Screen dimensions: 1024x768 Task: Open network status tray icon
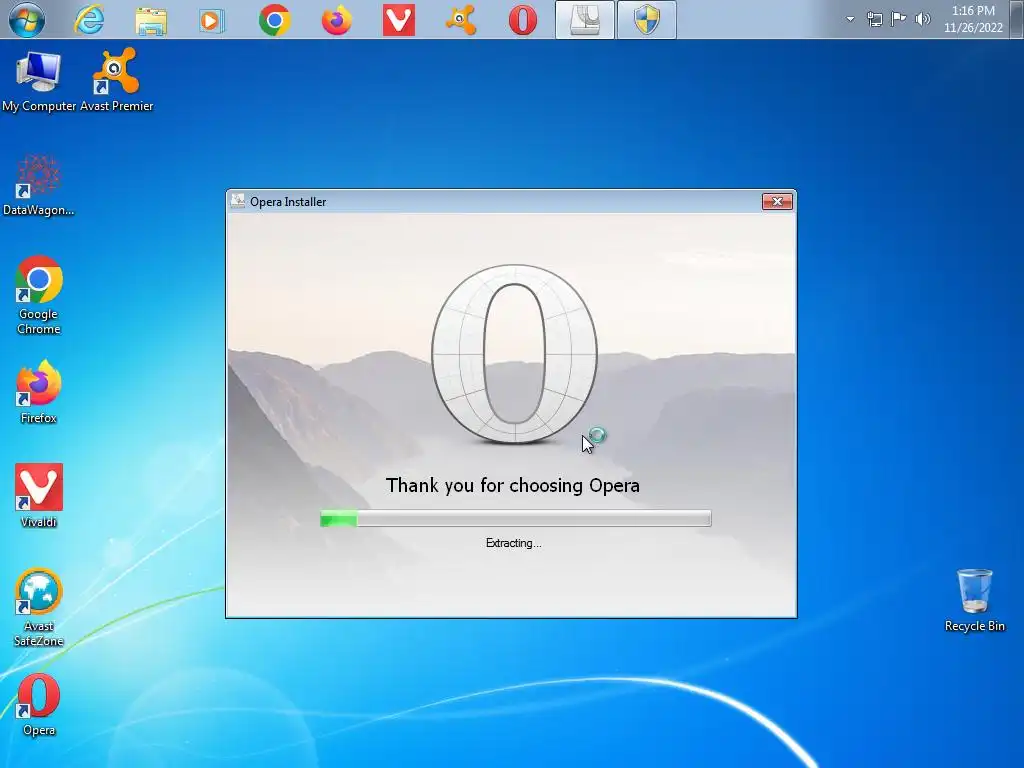pos(874,19)
